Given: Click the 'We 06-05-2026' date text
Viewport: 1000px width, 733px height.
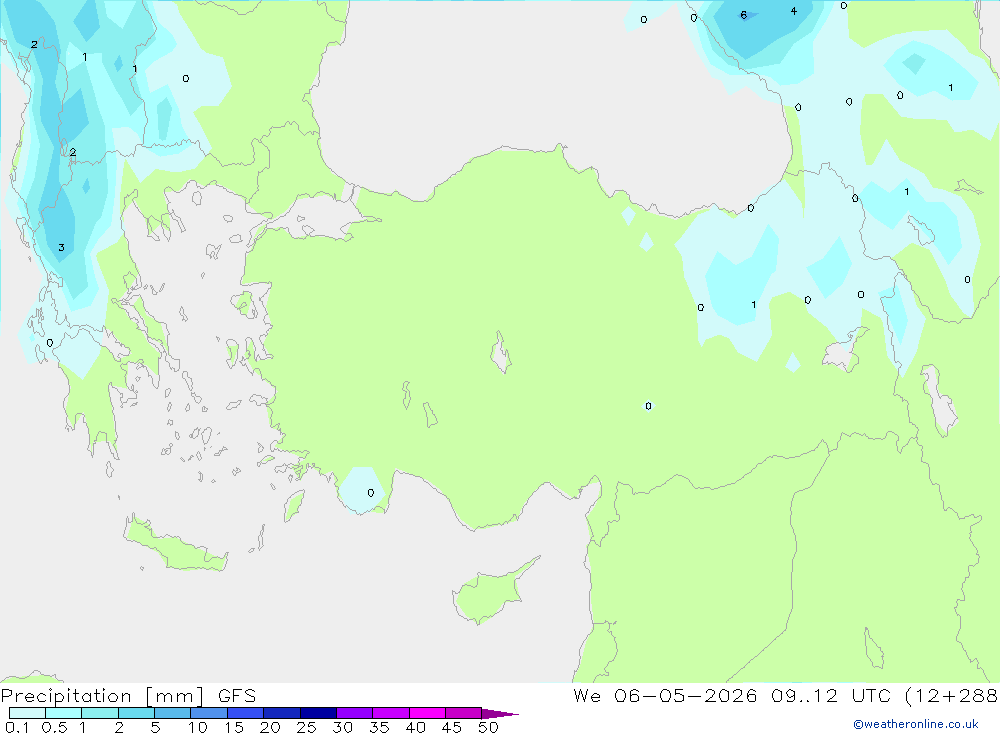Looking at the screenshot, I should [665, 695].
